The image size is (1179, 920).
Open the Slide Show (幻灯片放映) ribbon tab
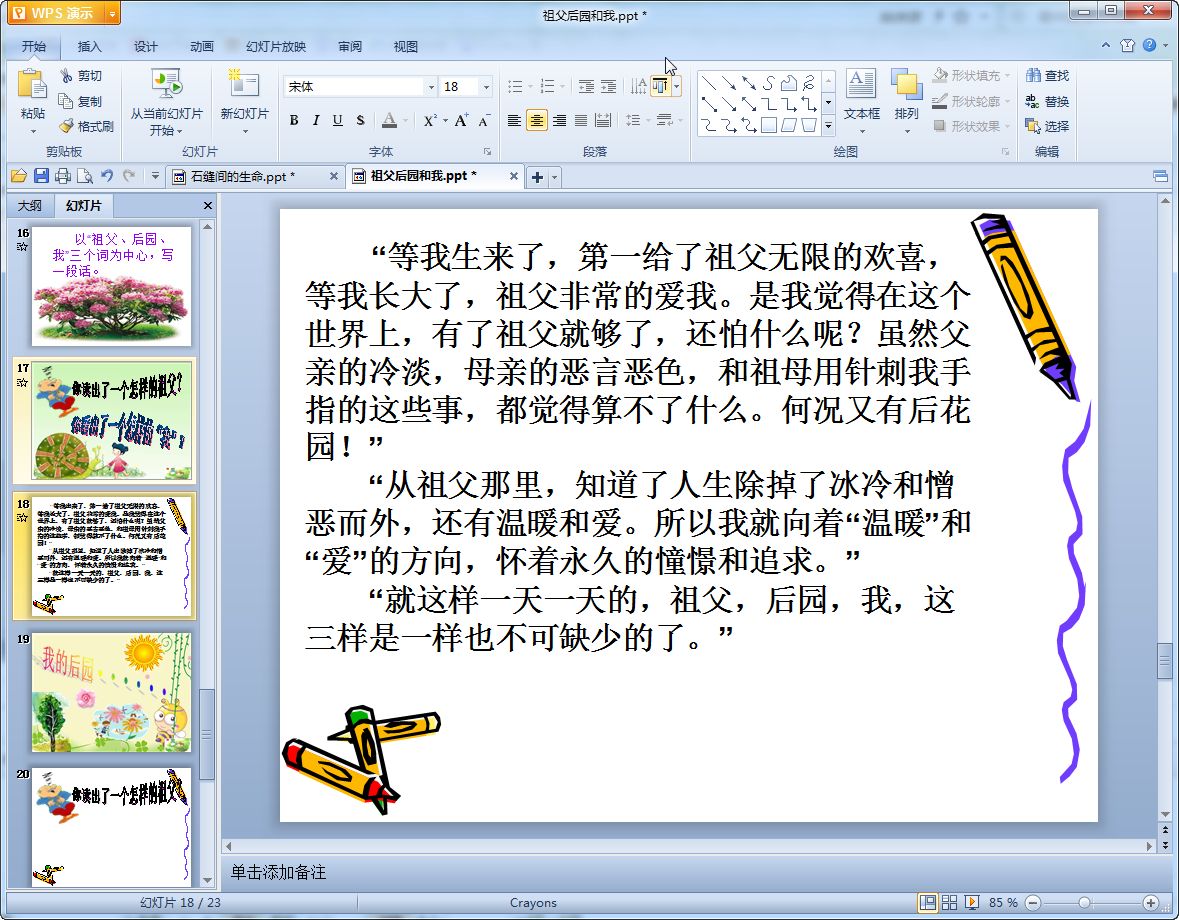275,47
